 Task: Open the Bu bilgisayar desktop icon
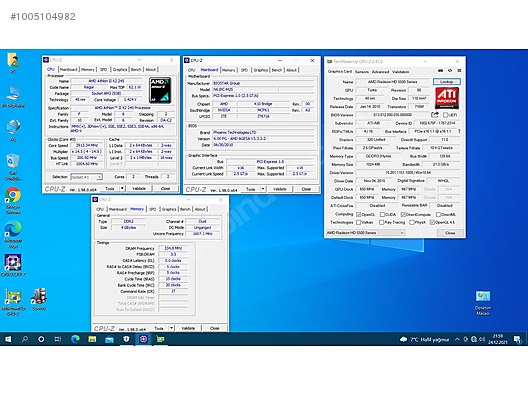(13, 97)
